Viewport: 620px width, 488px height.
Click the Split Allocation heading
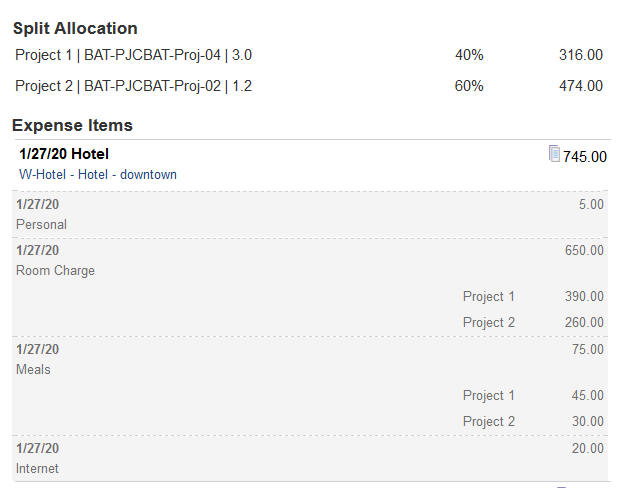point(75,28)
